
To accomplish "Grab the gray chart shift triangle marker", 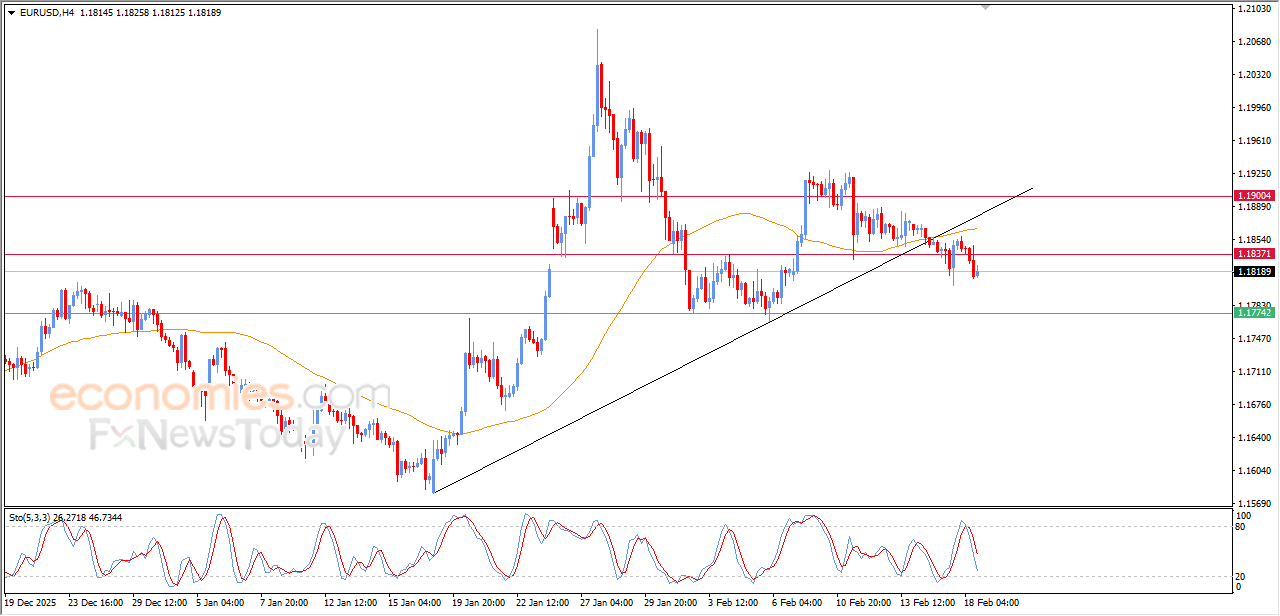I will (x=986, y=7).
